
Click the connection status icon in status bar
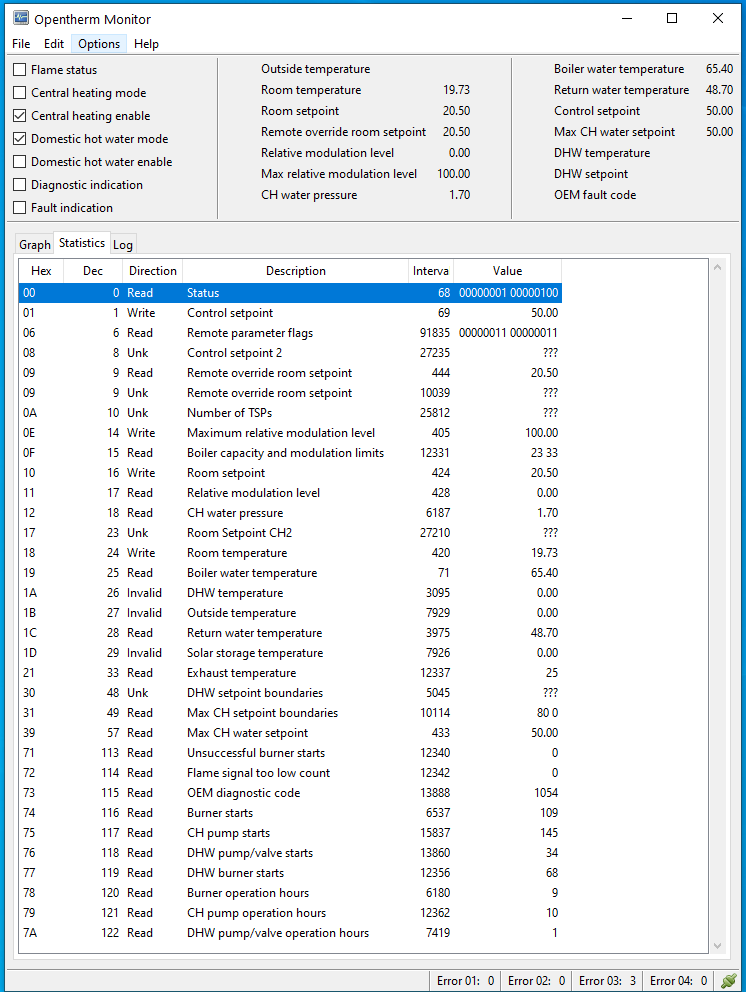tap(728, 981)
